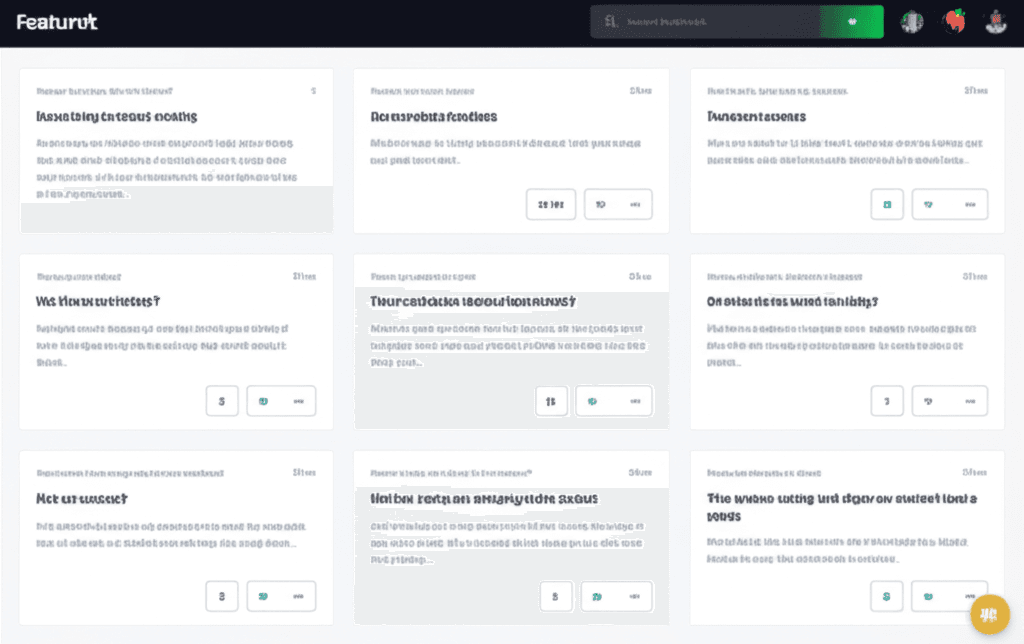
Task: Open the three-dot menu in the middle-right card
Action: [x=970, y=401]
